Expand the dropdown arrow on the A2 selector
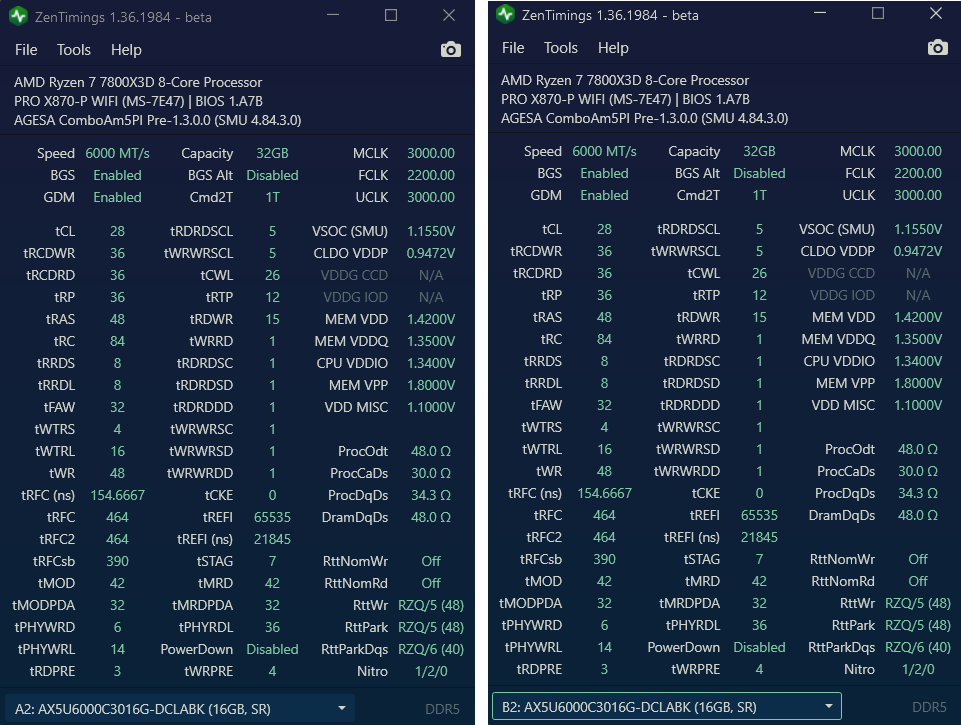961x725 pixels. click(342, 707)
